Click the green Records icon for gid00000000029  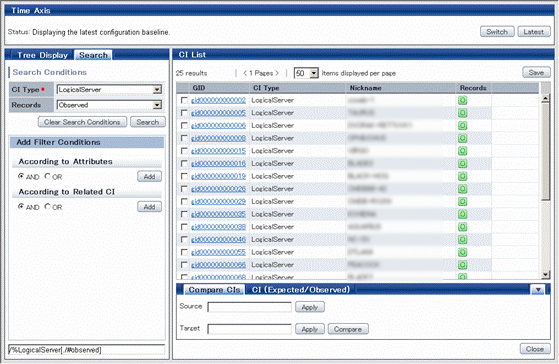462,201
